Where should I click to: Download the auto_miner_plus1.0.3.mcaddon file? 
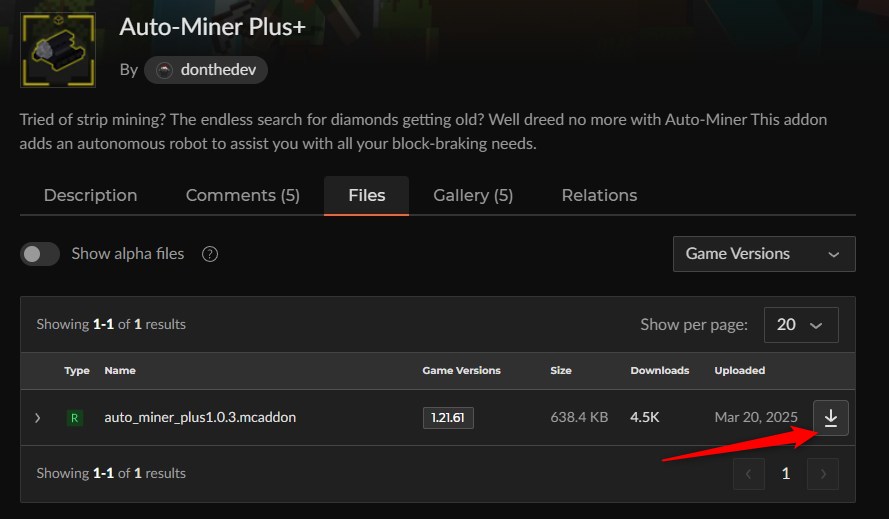(x=831, y=418)
